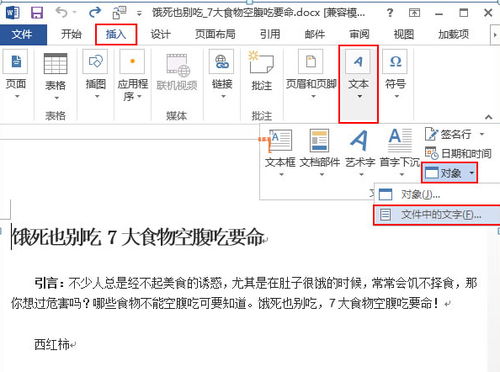This screenshot has height=372, width=500.
Task: Open the 引用 (References) tab
Action: (270, 34)
